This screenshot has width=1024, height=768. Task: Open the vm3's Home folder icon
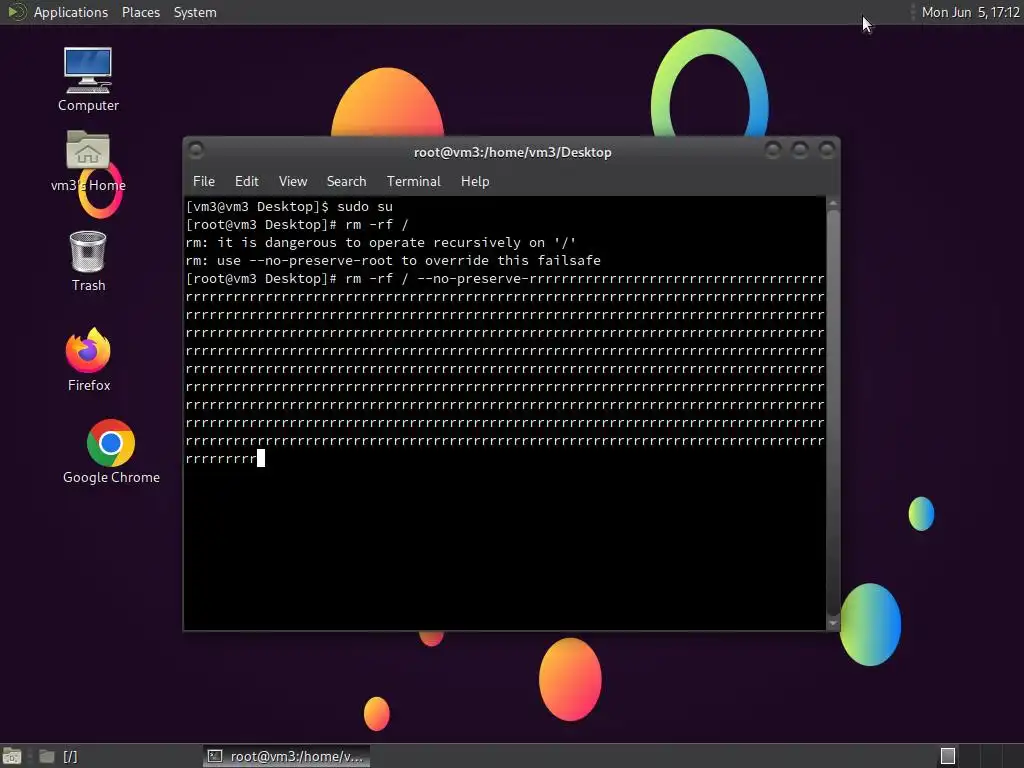(88, 160)
